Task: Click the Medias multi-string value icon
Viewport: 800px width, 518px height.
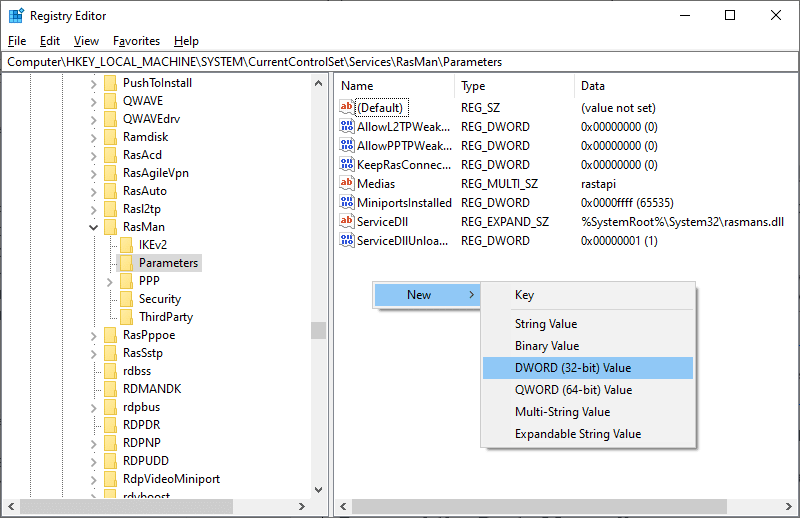Action: point(347,184)
